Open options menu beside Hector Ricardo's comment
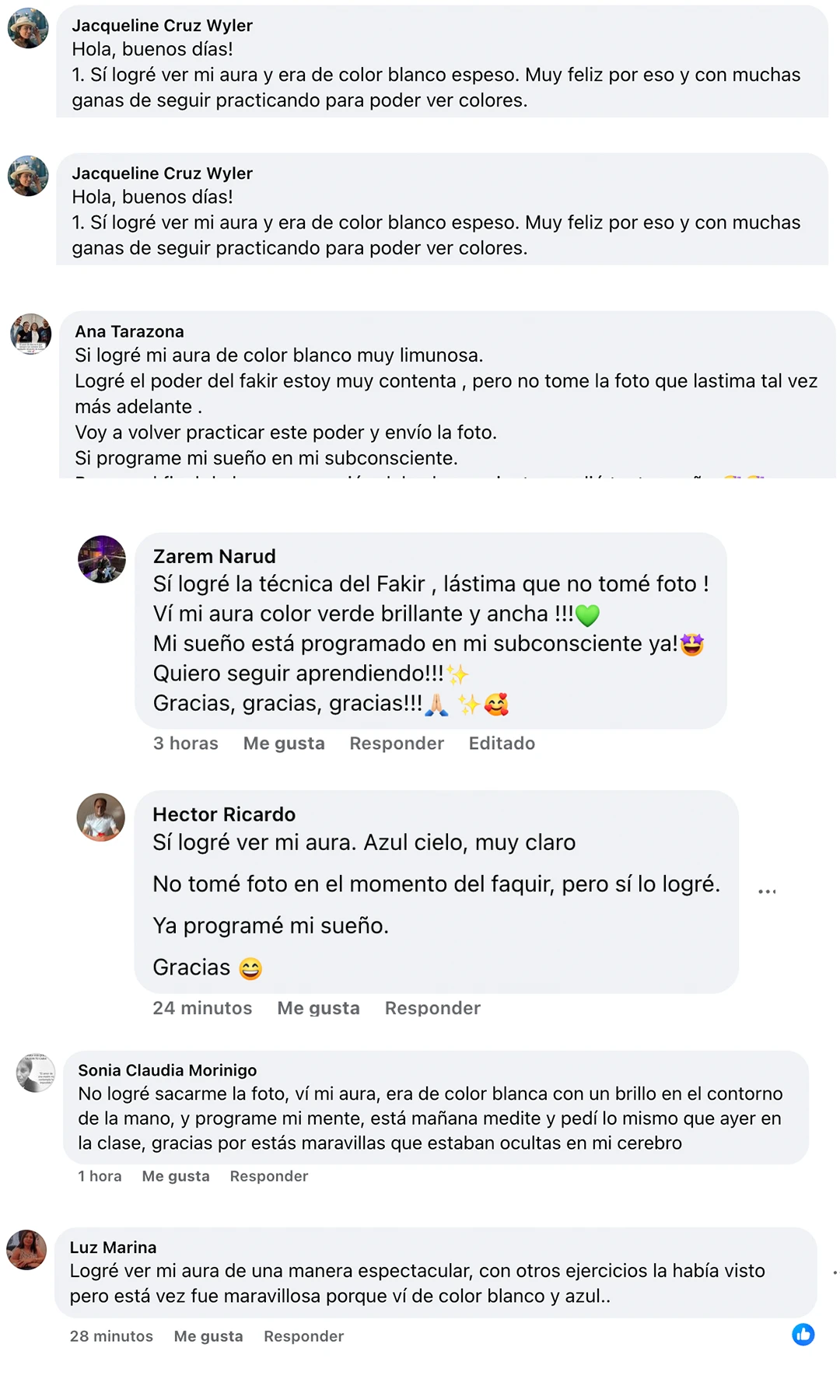840x1400 pixels. 767,891
